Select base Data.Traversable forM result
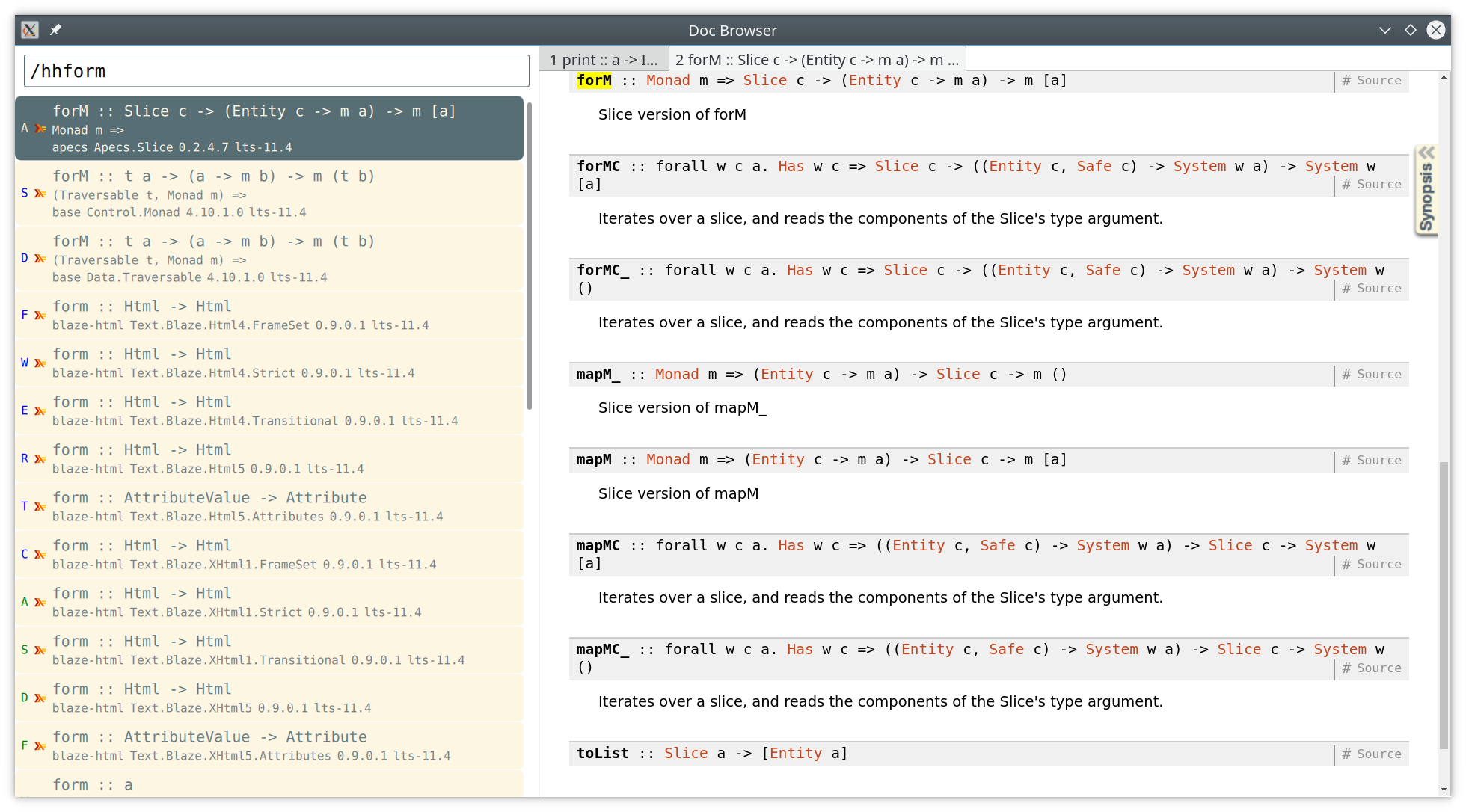 [269, 258]
